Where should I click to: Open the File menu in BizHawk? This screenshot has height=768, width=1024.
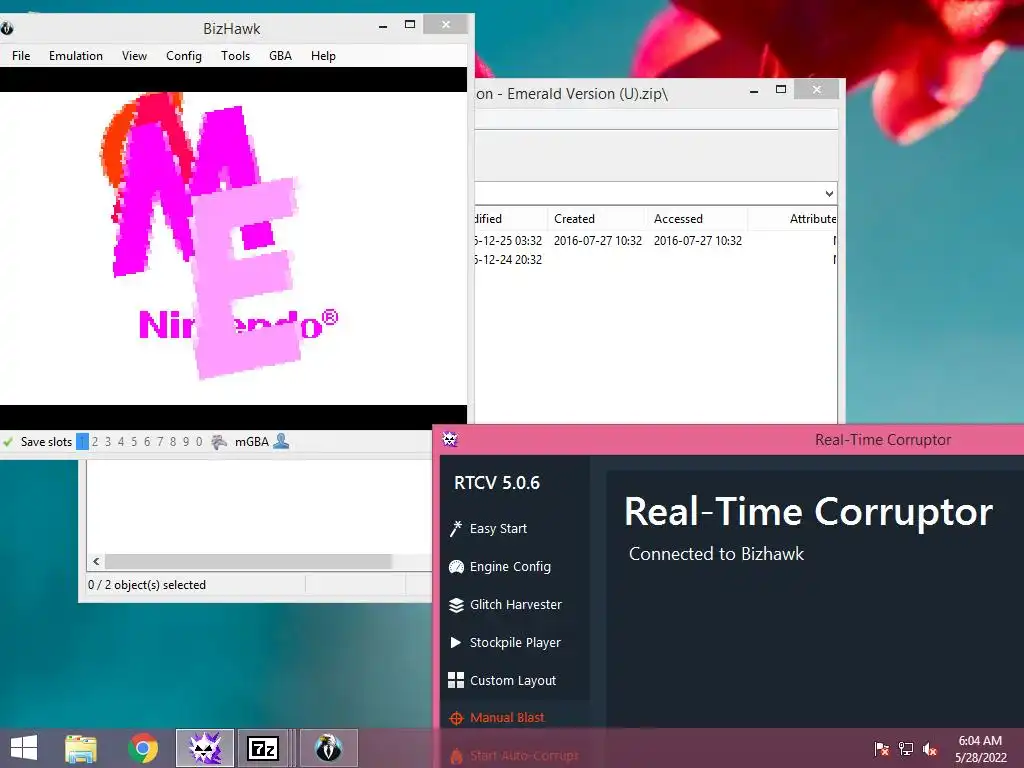click(21, 56)
